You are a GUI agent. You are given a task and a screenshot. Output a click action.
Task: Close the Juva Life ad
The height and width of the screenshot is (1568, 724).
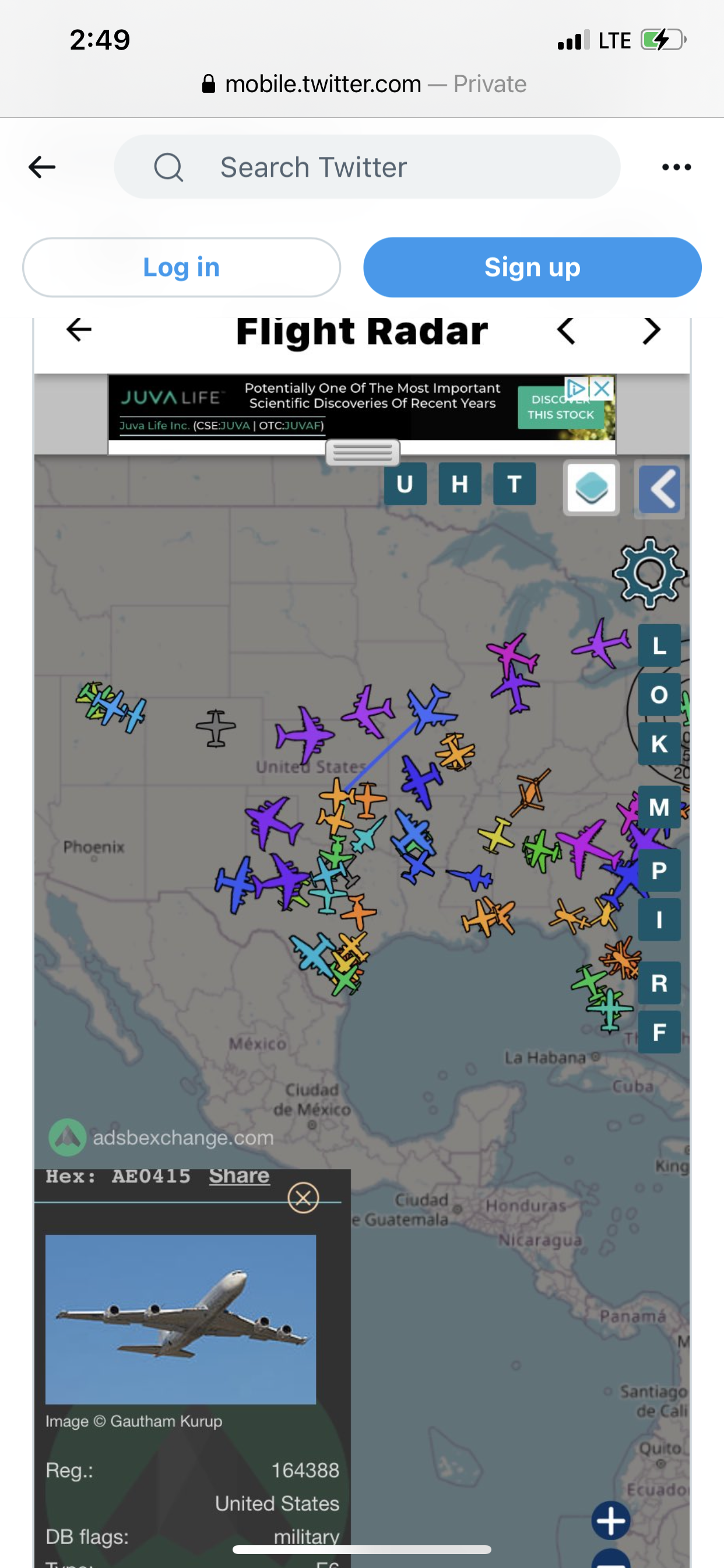point(602,388)
